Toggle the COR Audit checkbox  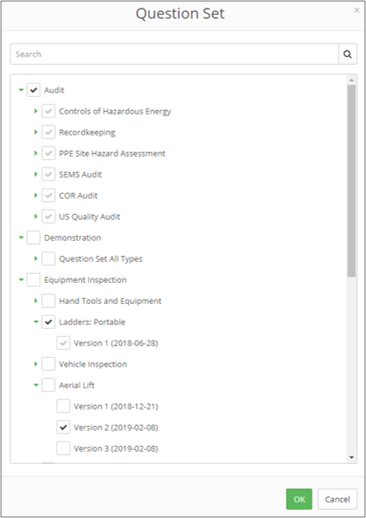pyautogui.click(x=48, y=195)
